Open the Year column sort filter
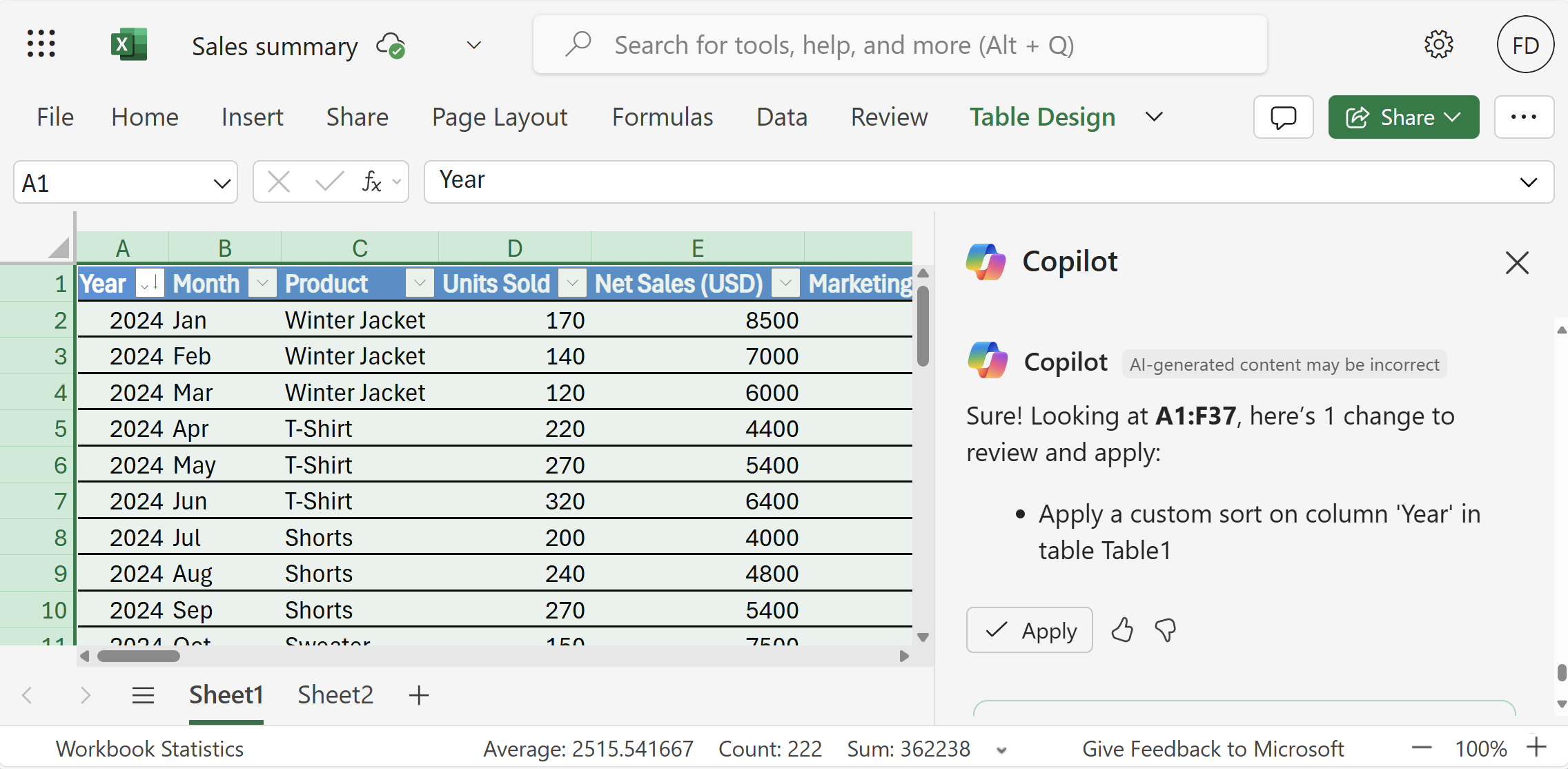The image size is (1568, 769). tap(150, 283)
